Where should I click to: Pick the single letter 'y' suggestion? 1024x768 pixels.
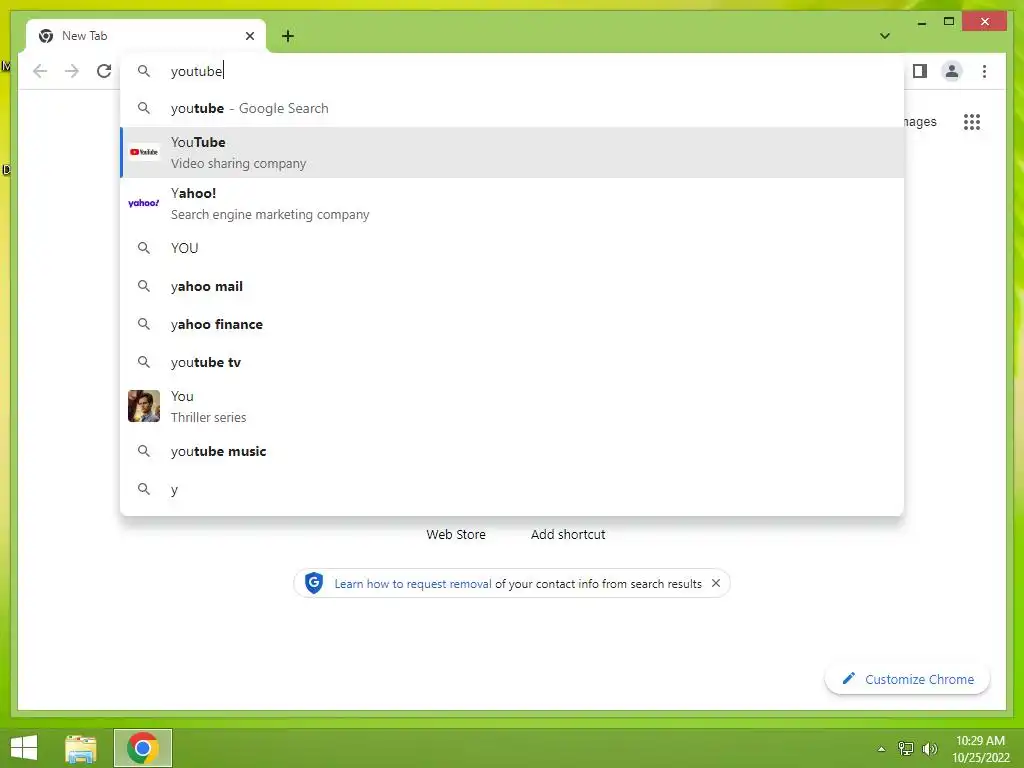click(x=512, y=489)
